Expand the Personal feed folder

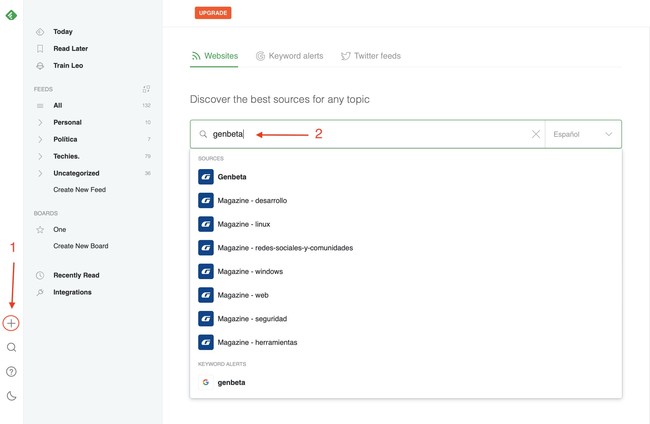40,123
